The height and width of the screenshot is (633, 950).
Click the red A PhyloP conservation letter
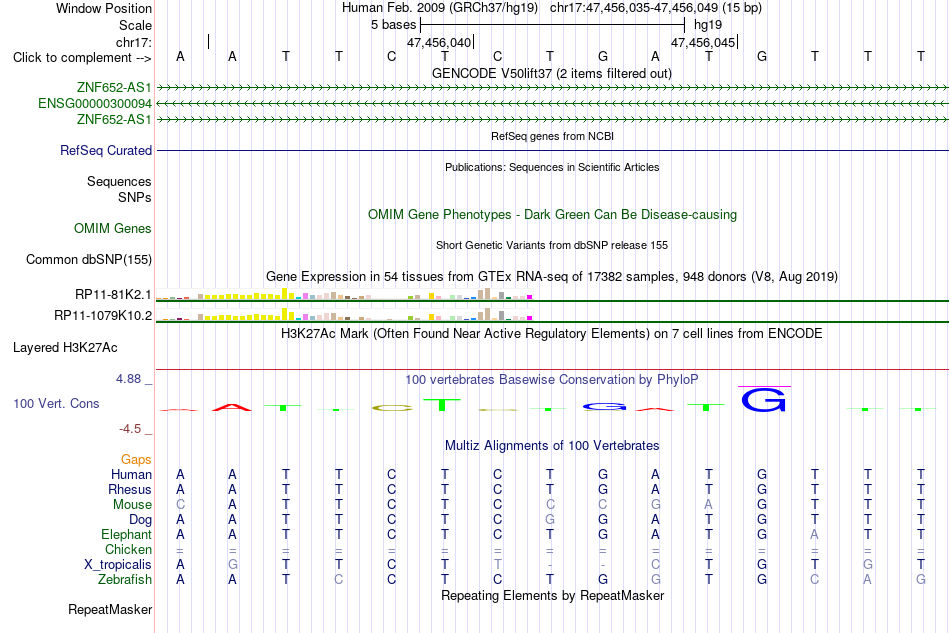(232, 407)
